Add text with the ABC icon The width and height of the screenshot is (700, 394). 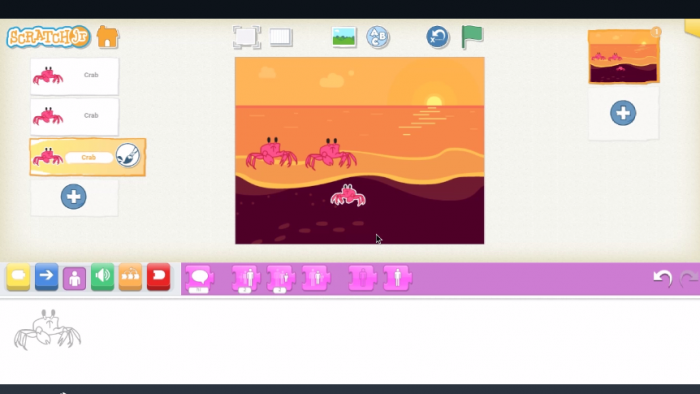pyautogui.click(x=378, y=37)
